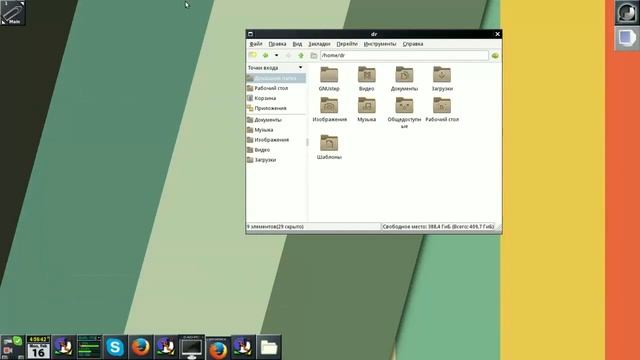Open the Инструменты menu

(380, 44)
